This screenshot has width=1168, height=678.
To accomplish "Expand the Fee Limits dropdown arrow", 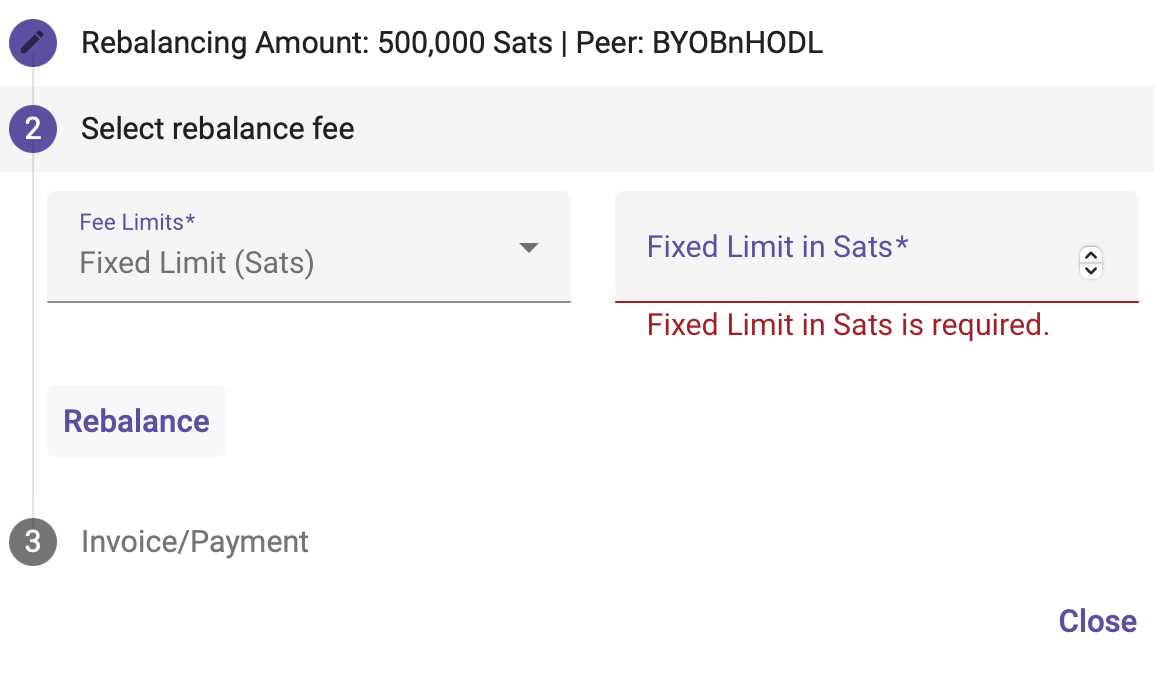I will 529,248.
